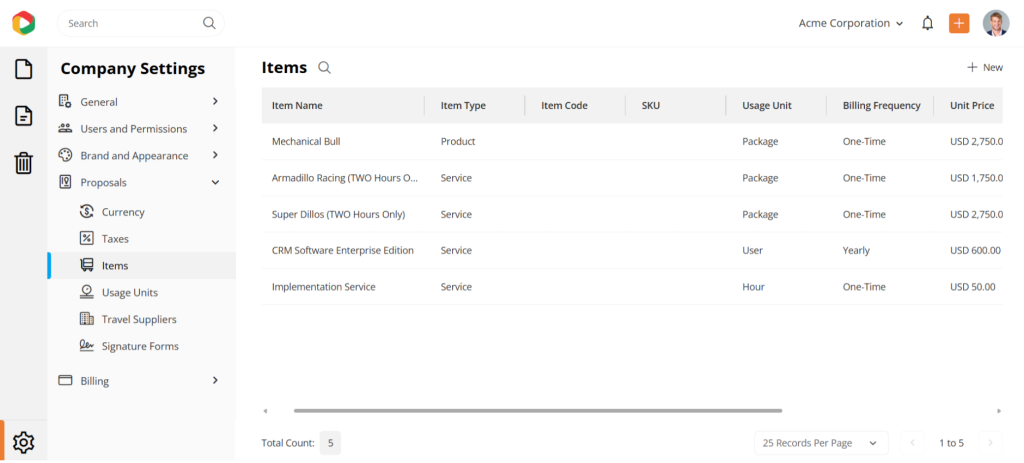Open the Acme Corporation company dropdown
This screenshot has width=1024, height=463.
click(850, 23)
